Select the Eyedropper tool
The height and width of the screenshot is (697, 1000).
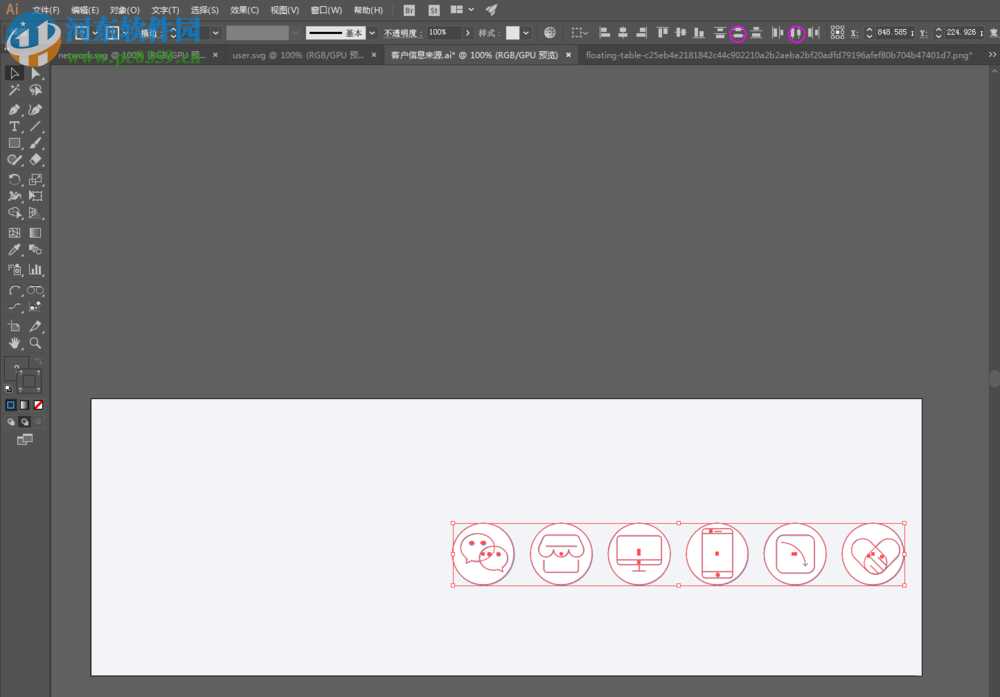(x=15, y=250)
